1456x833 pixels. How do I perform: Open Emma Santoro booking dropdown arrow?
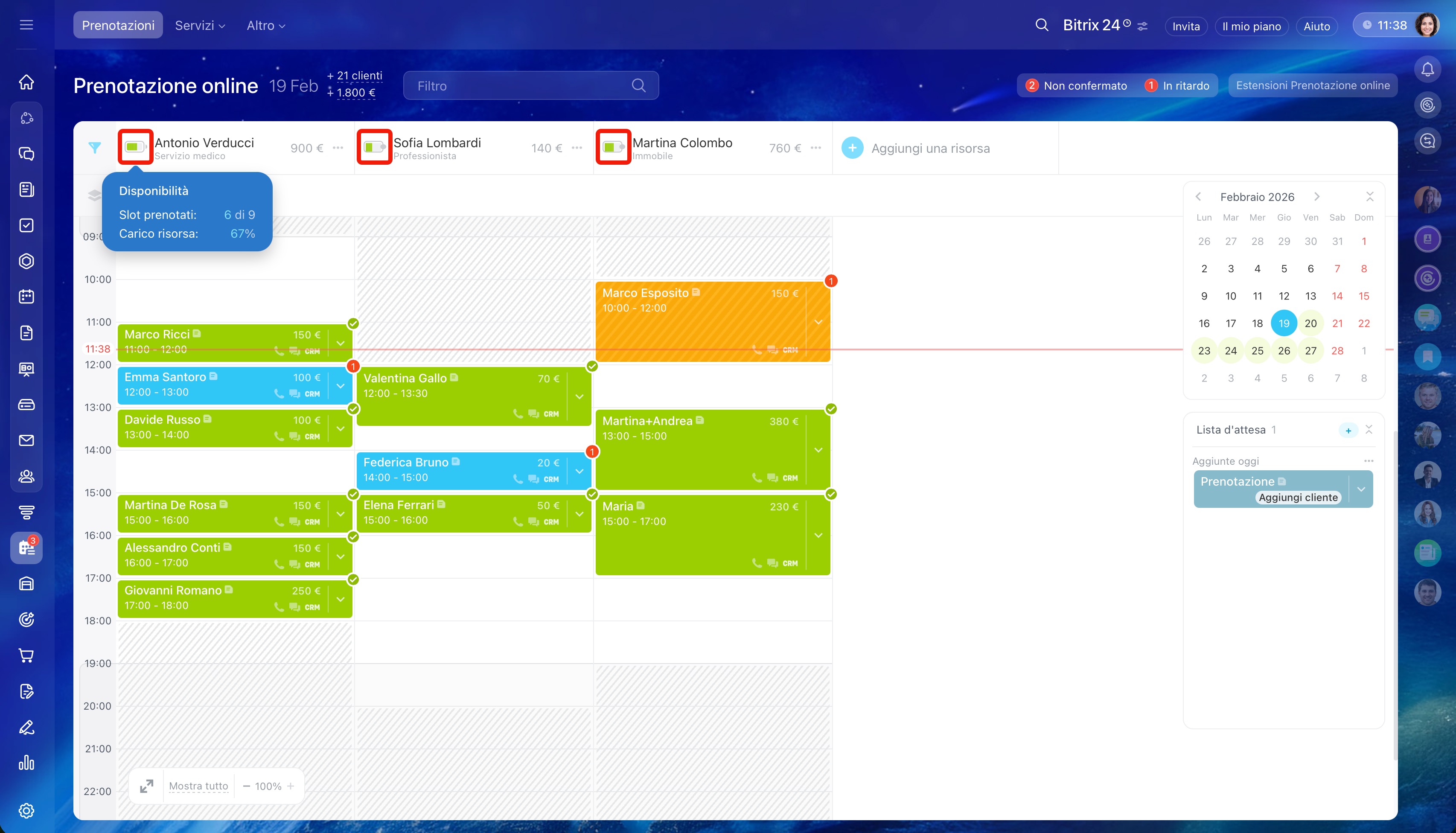(341, 386)
